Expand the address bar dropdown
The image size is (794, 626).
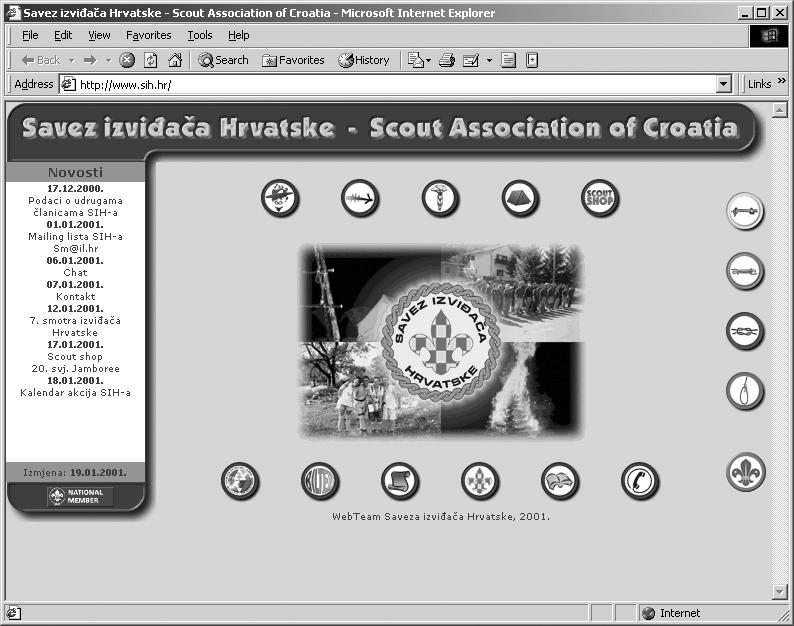point(724,85)
